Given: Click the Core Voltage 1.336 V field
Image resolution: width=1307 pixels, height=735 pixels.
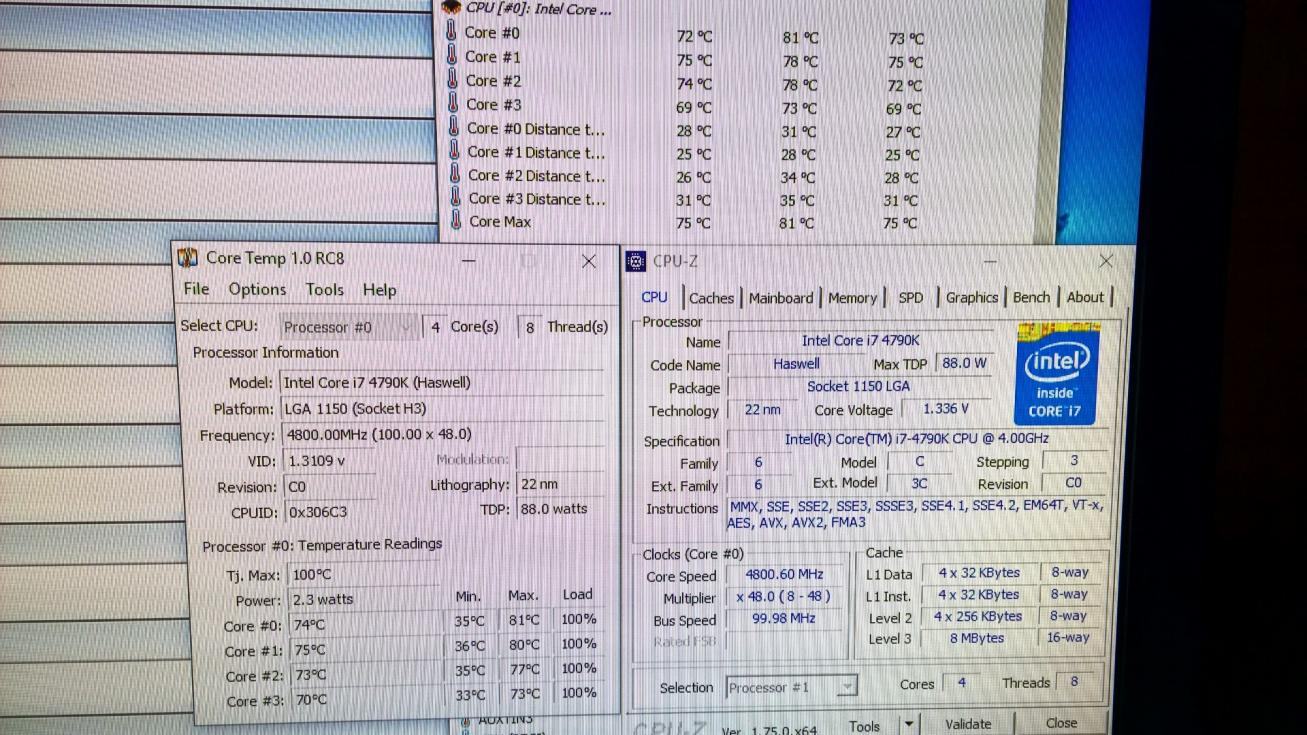Looking at the screenshot, I should pyautogui.click(x=946, y=409).
